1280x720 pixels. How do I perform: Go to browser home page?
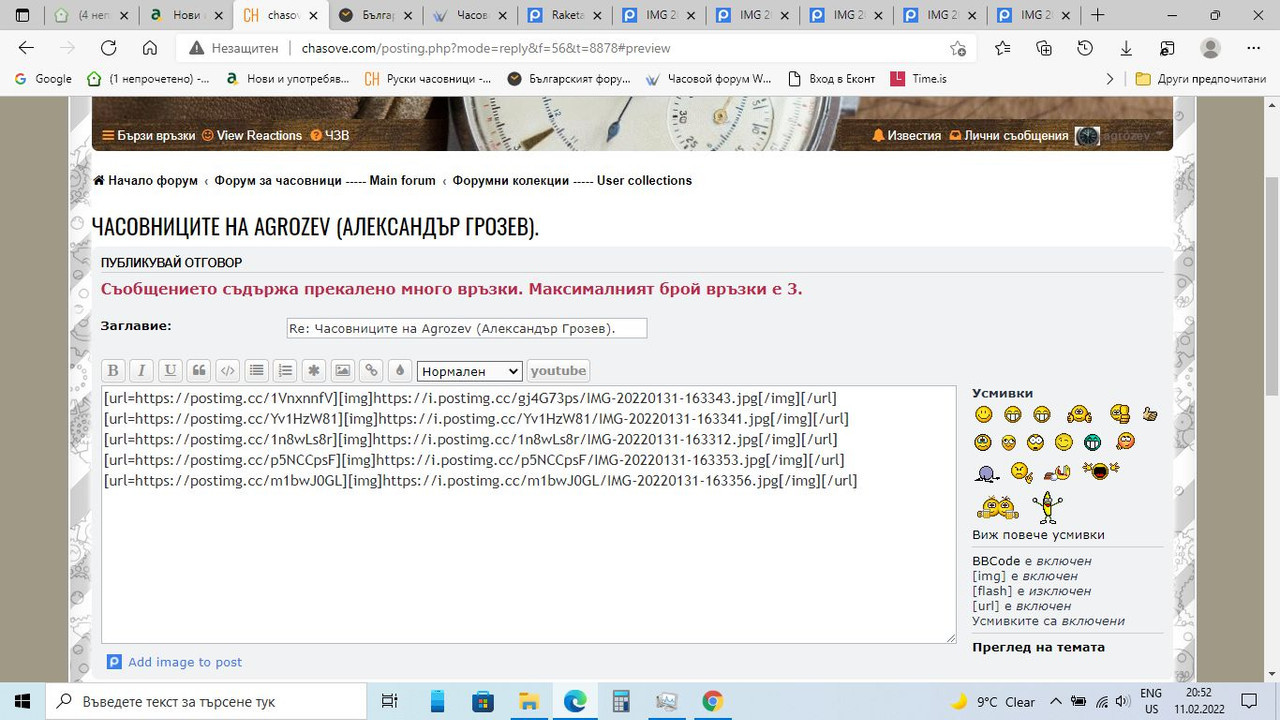tap(150, 48)
